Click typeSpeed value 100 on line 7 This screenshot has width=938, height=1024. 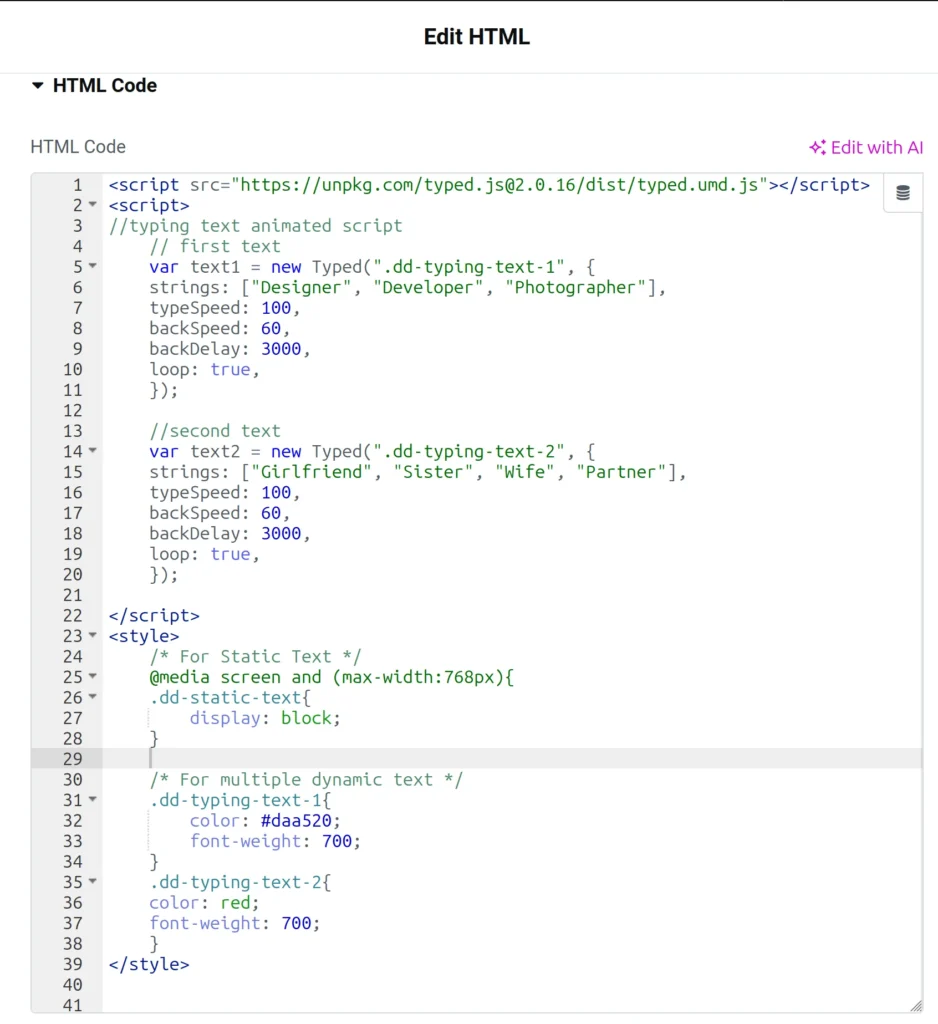276,308
